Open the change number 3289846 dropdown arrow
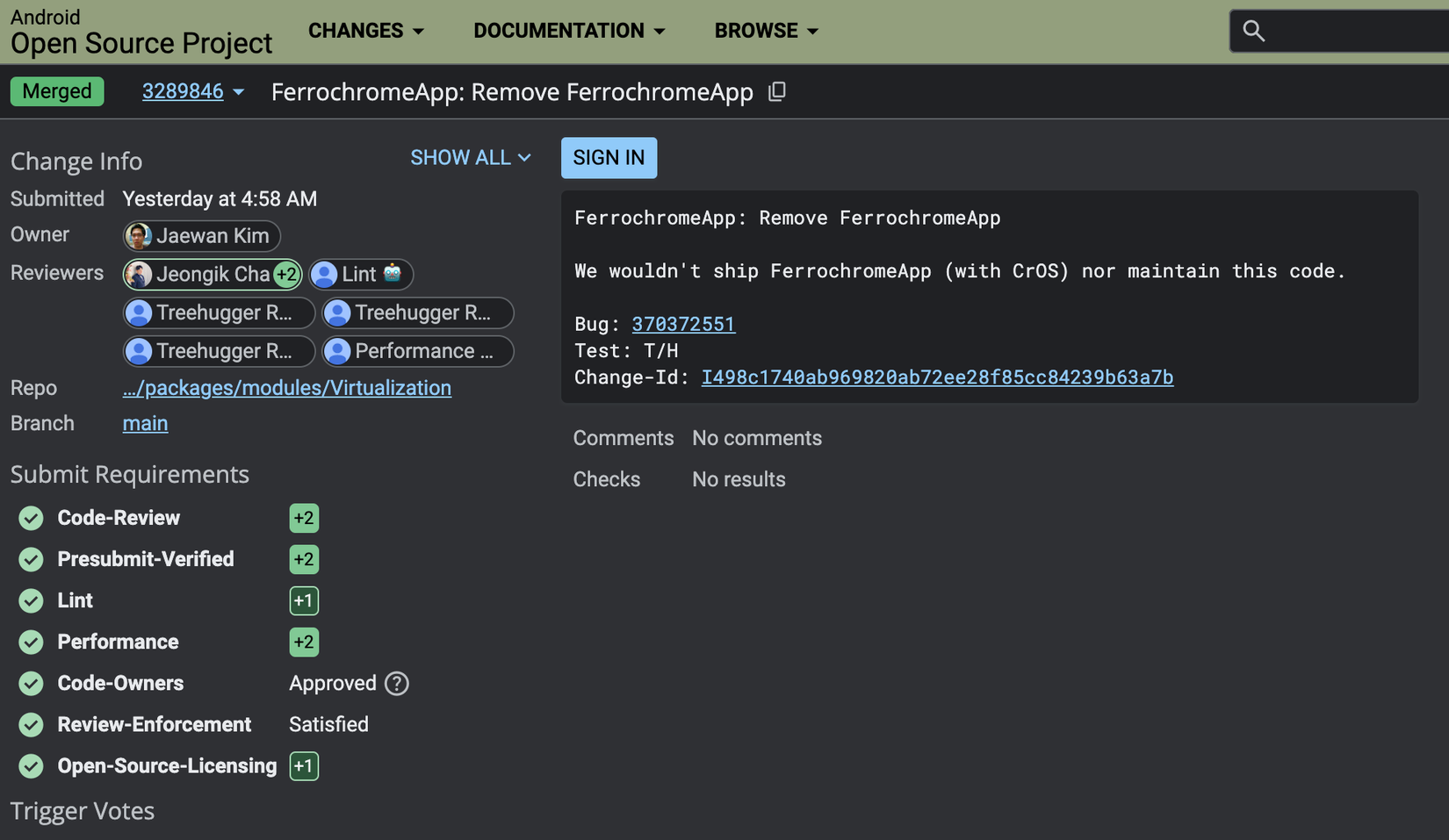 click(239, 92)
